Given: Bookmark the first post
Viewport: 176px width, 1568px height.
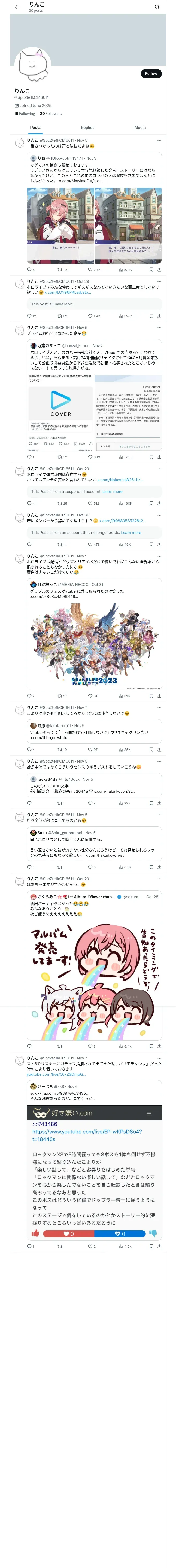Looking at the screenshot, I should [x=151, y=269].
